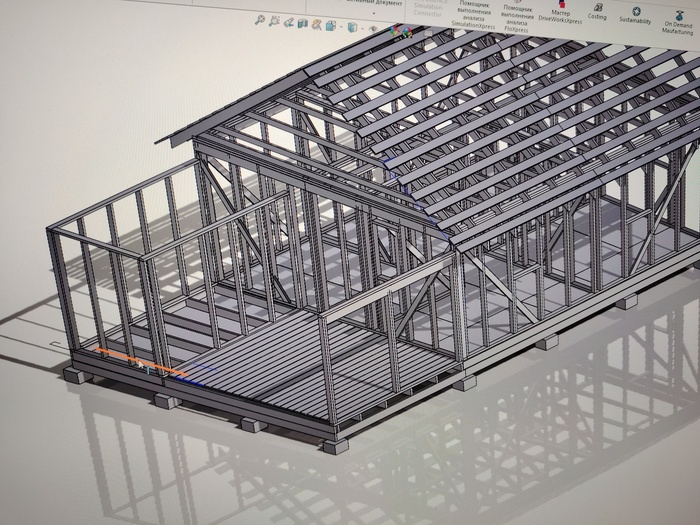Expand the Display Style dropdown arrow
This screenshot has height=525, width=700.
point(362,29)
